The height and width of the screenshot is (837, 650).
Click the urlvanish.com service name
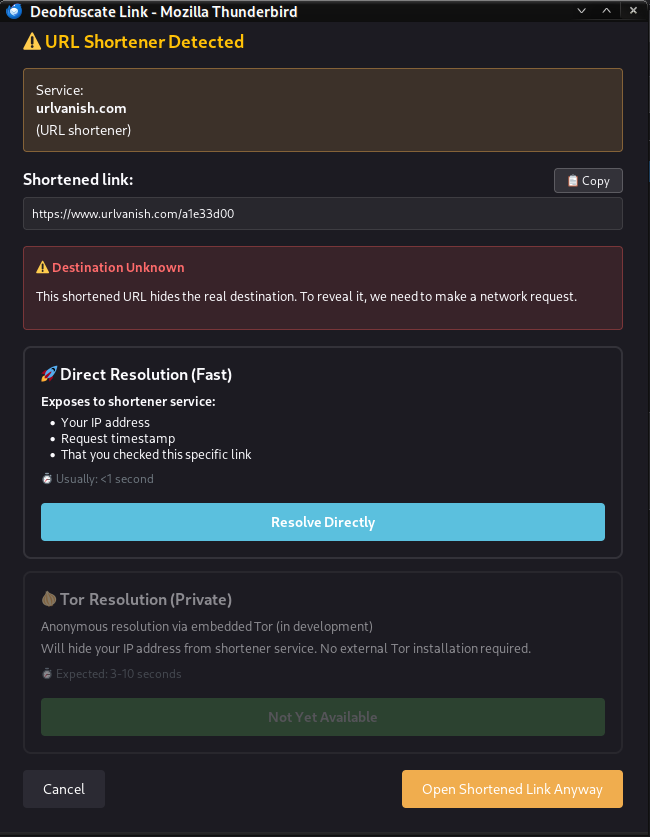coord(81,108)
